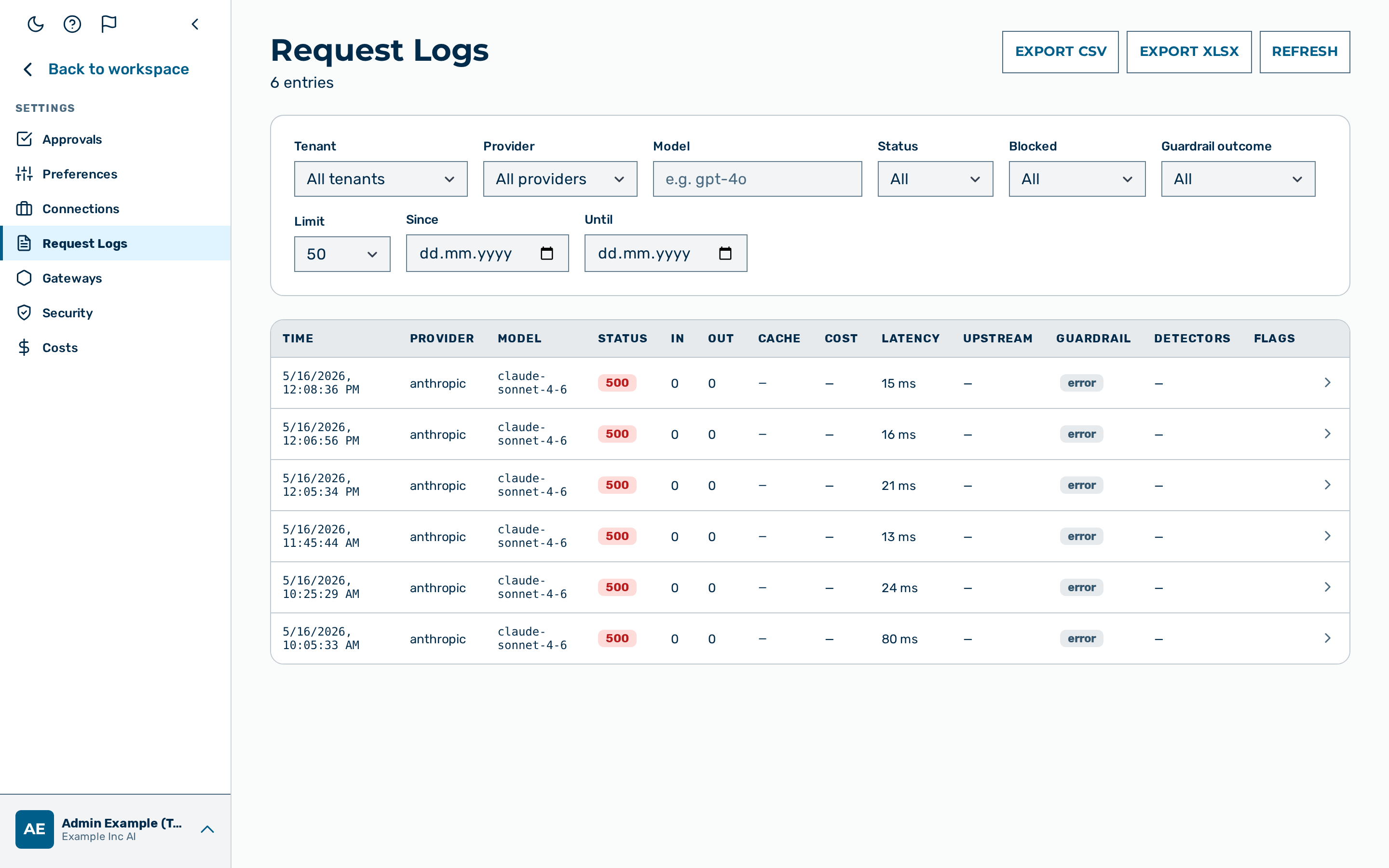
Task: Click the Export XLSX button
Action: click(x=1189, y=52)
